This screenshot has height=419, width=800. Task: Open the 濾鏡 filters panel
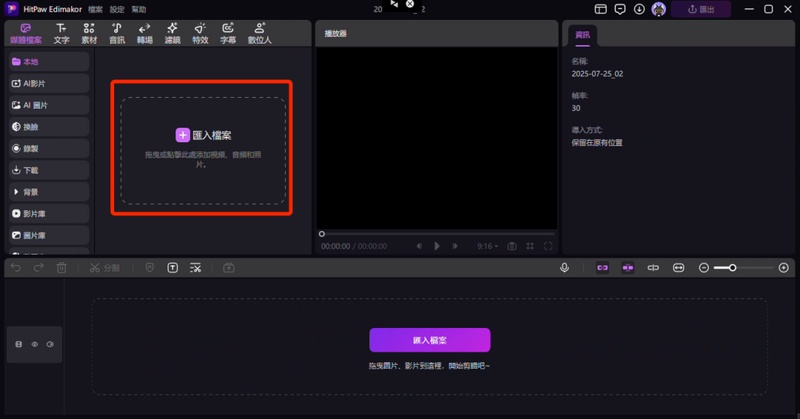tap(172, 33)
